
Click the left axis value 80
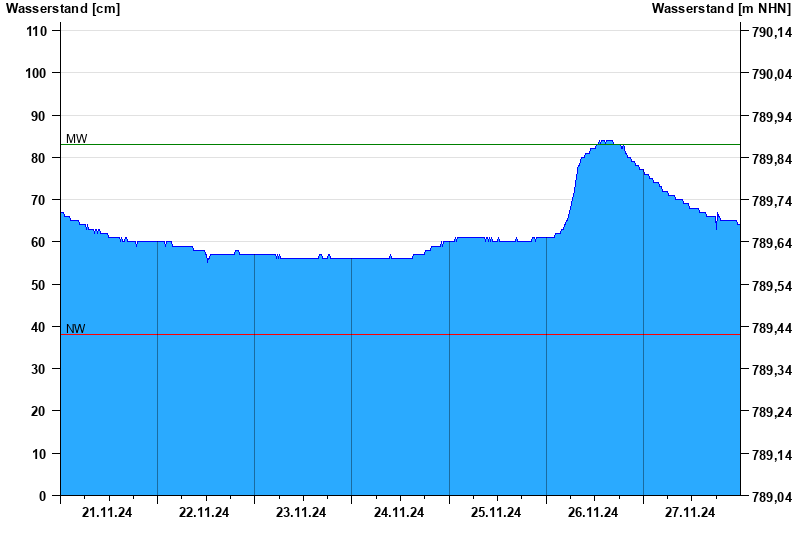(39, 158)
